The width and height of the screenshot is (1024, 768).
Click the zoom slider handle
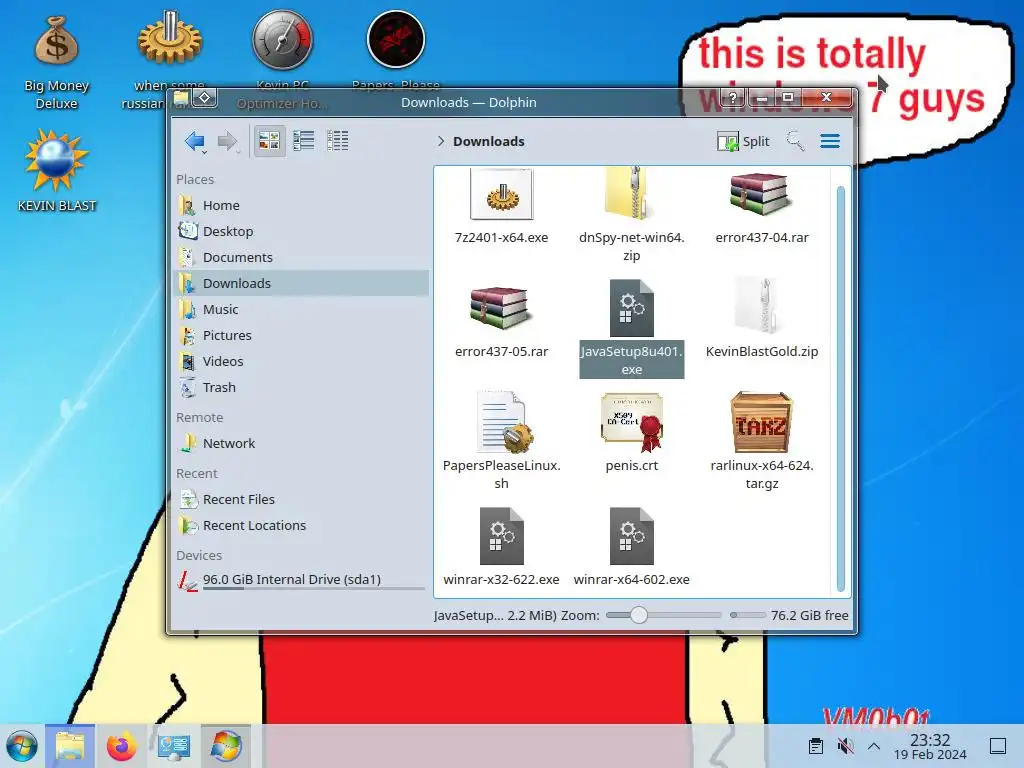639,615
